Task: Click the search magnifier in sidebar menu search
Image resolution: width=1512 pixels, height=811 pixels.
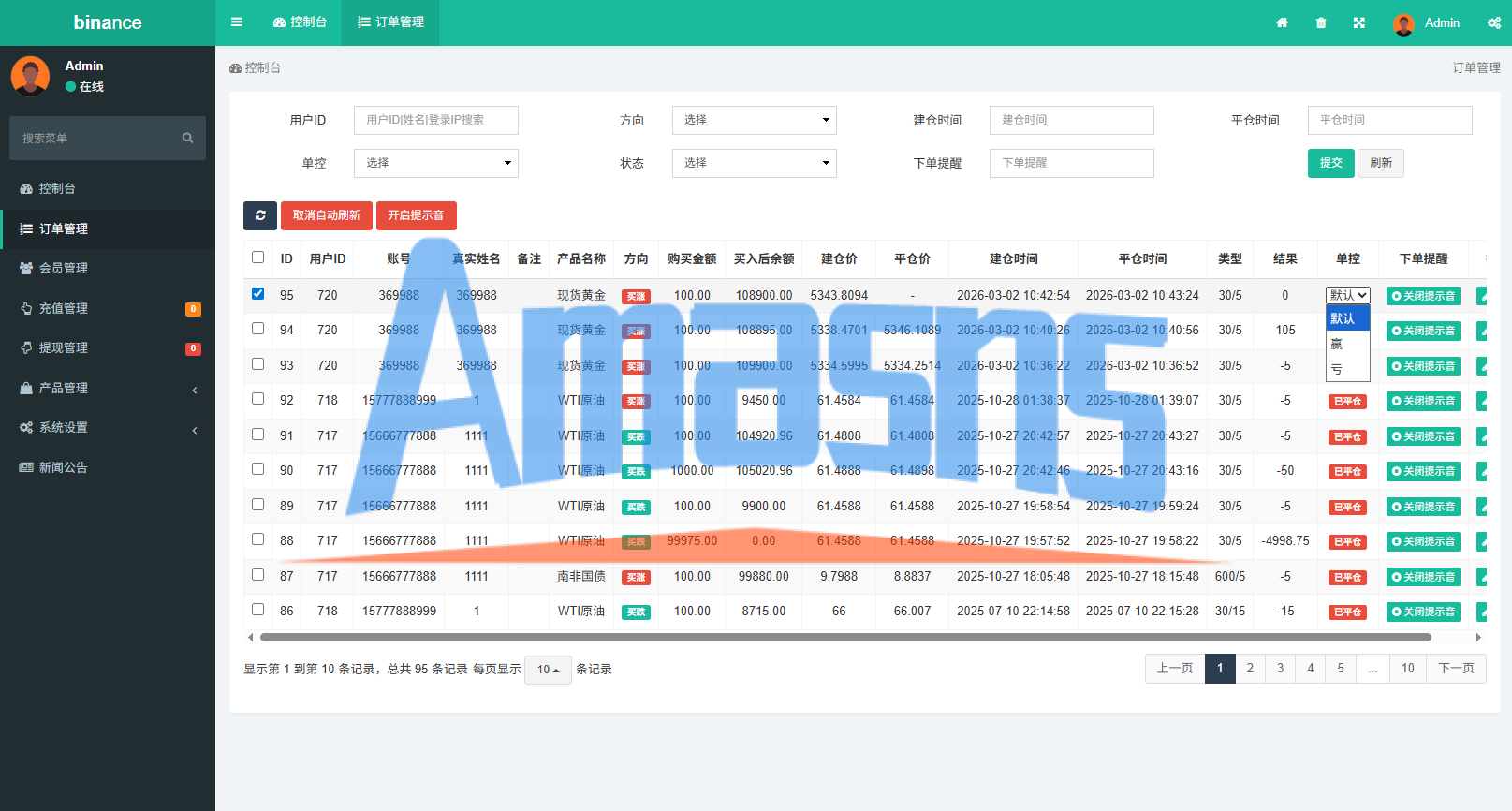Action: pos(187,138)
